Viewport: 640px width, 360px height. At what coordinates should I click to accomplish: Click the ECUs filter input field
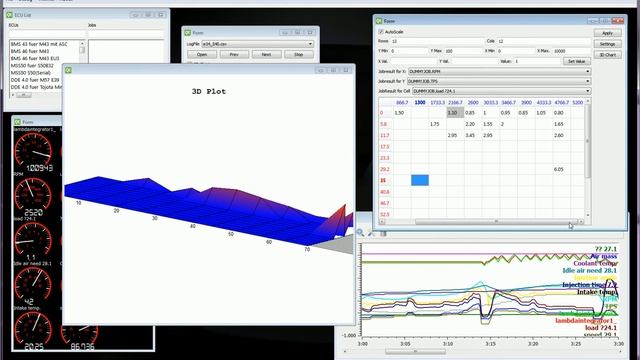coord(47,34)
